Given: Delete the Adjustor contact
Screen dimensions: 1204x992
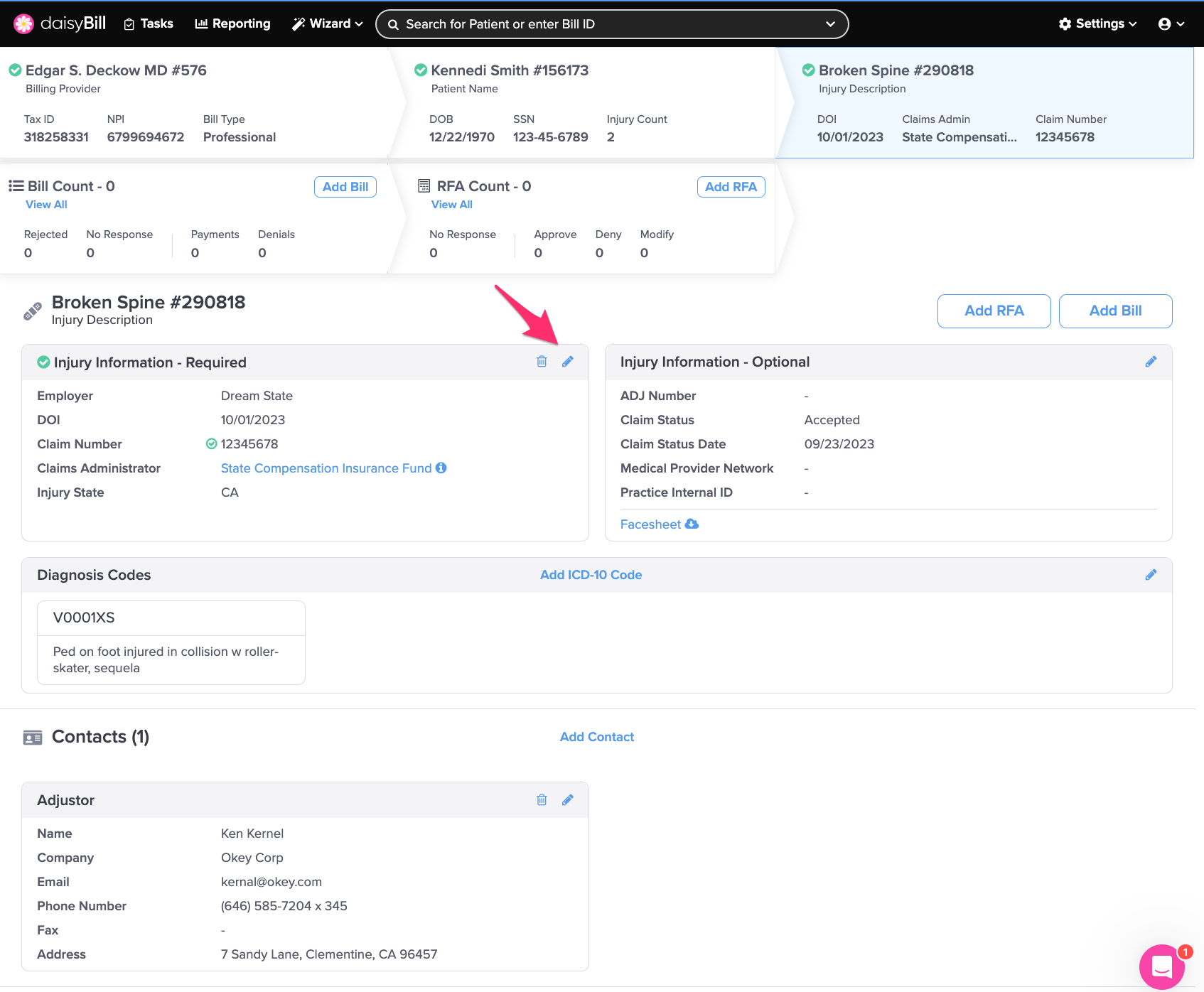Looking at the screenshot, I should tap(542, 800).
